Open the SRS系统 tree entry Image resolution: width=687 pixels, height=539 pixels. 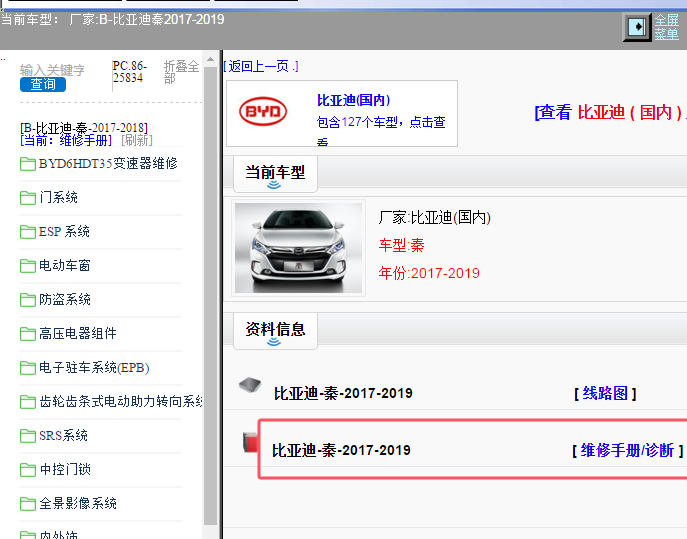pyautogui.click(x=63, y=436)
